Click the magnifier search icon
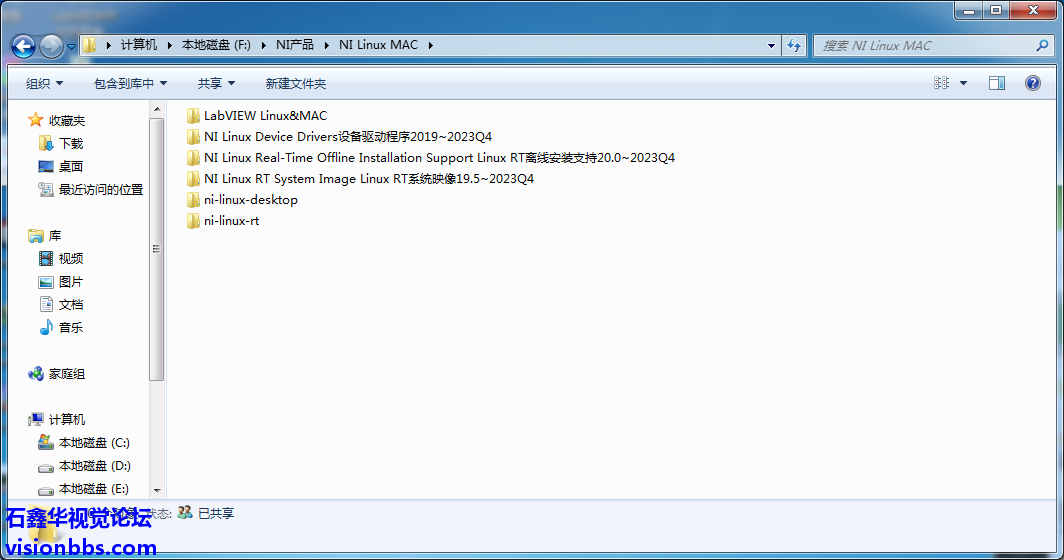Screen dimensions: 1064x560 [1042, 45]
